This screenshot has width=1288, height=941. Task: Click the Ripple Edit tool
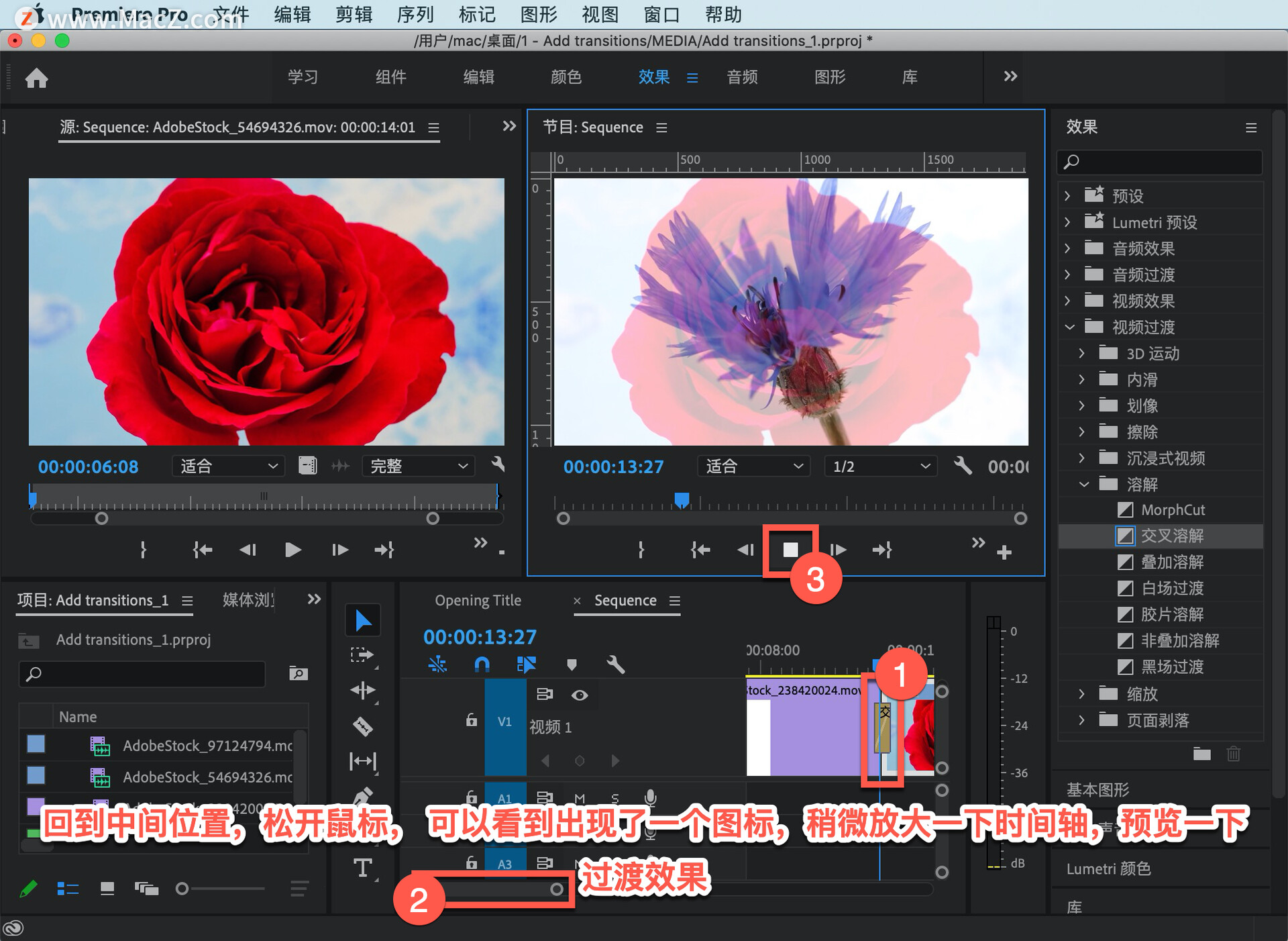tap(362, 691)
